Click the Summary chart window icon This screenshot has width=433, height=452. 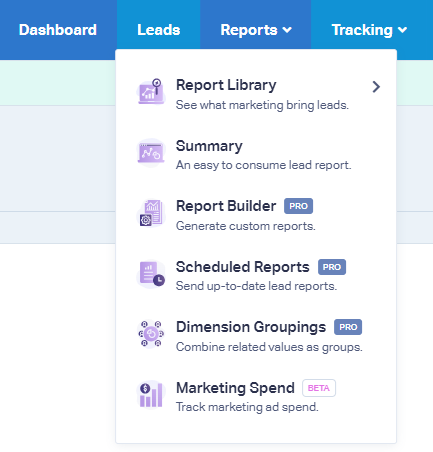(151, 153)
